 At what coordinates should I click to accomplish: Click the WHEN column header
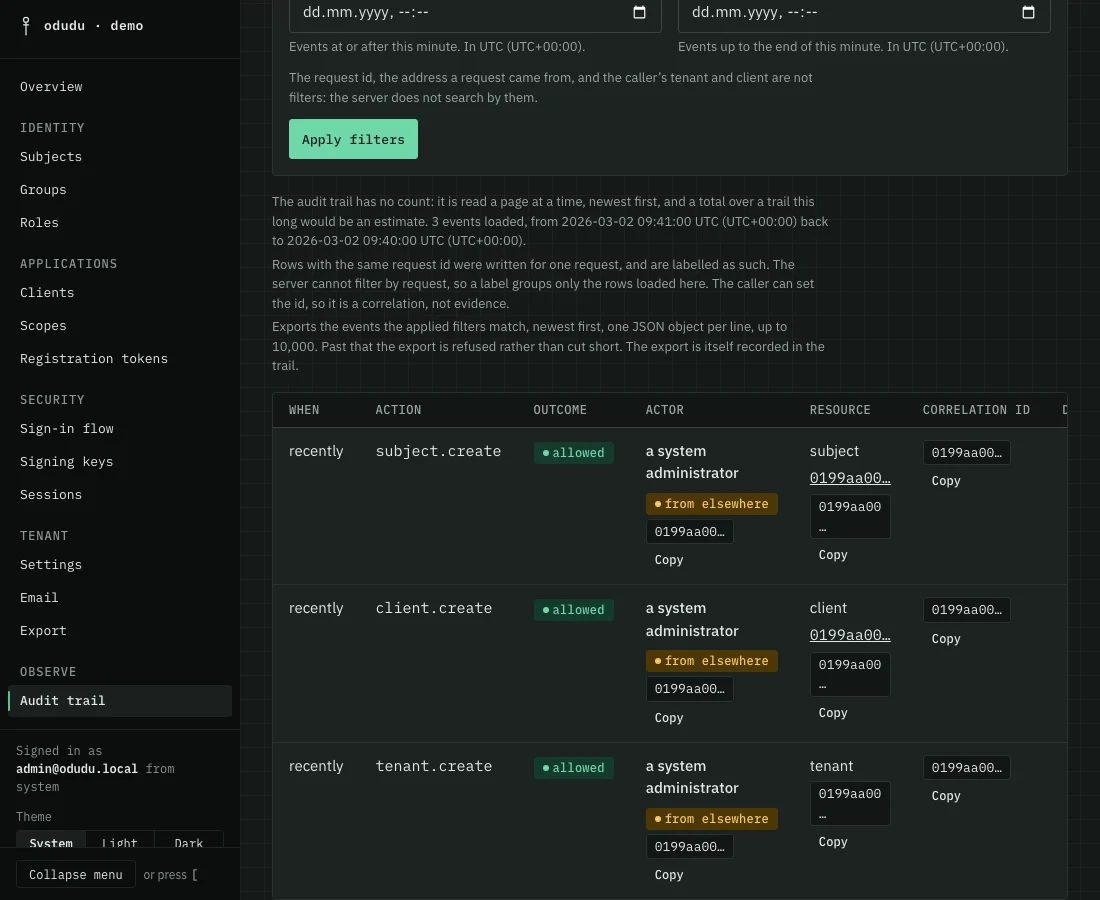[x=304, y=410]
